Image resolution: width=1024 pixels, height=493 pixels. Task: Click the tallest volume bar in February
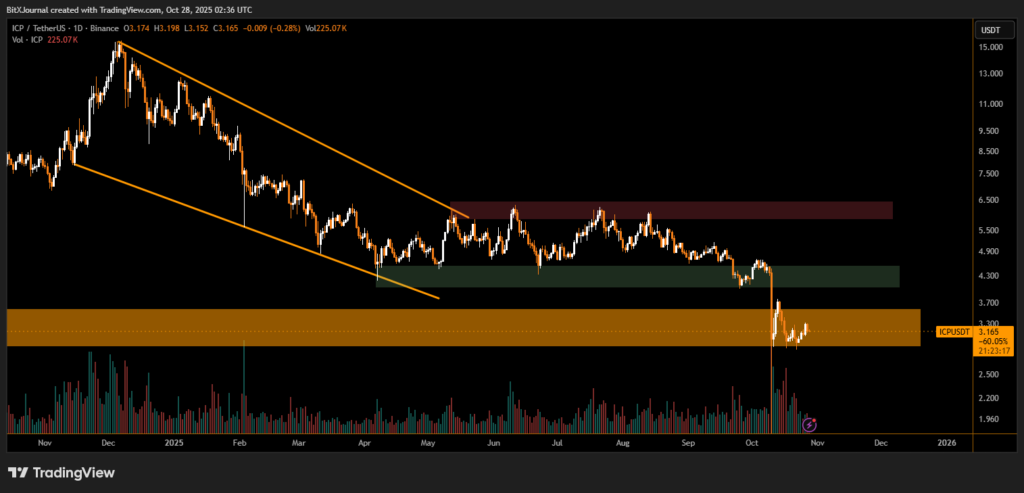[x=243, y=385]
